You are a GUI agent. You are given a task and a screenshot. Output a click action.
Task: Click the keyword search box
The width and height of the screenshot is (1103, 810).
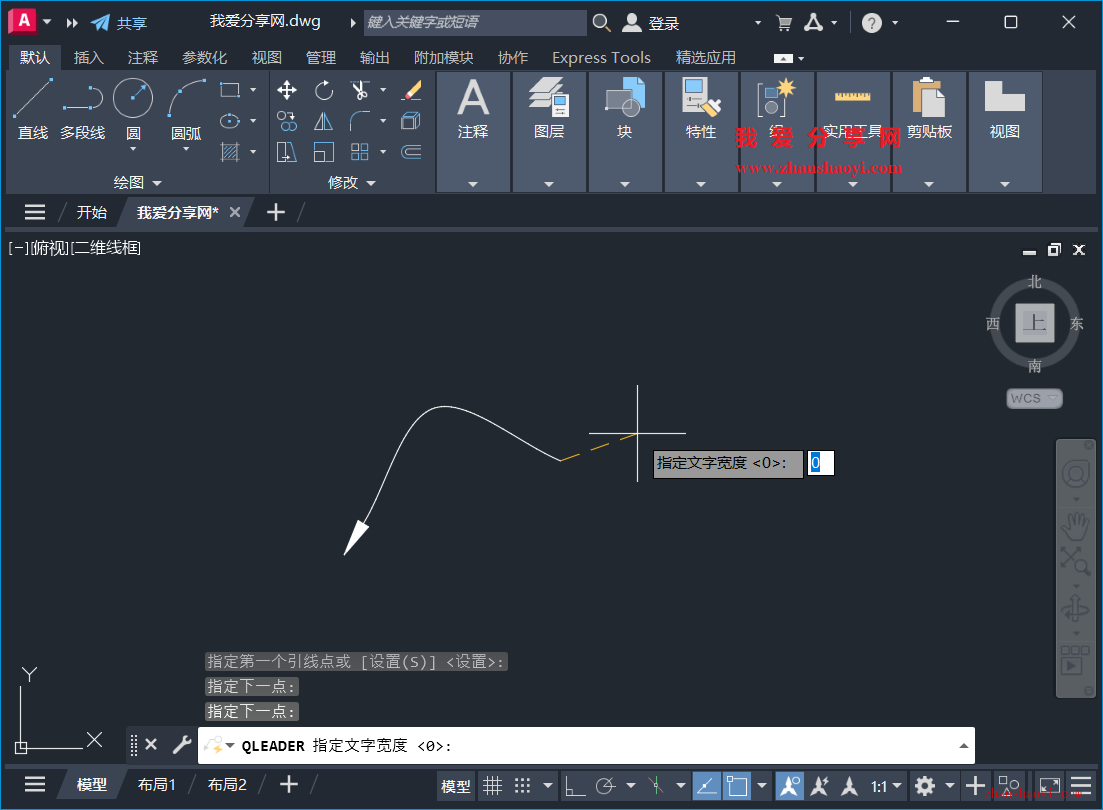(475, 23)
